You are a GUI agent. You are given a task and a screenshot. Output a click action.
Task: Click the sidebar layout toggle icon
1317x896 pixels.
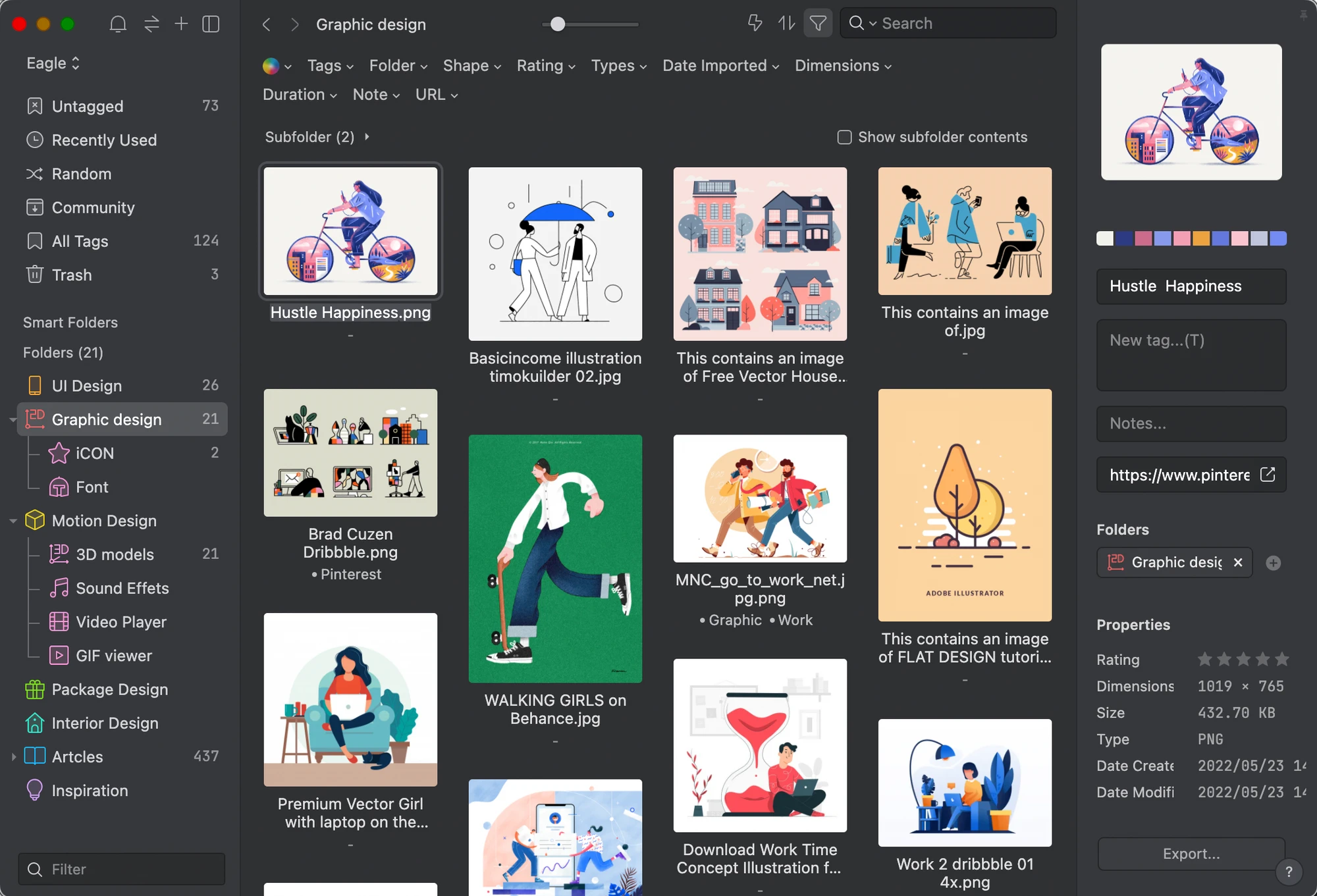click(x=211, y=24)
